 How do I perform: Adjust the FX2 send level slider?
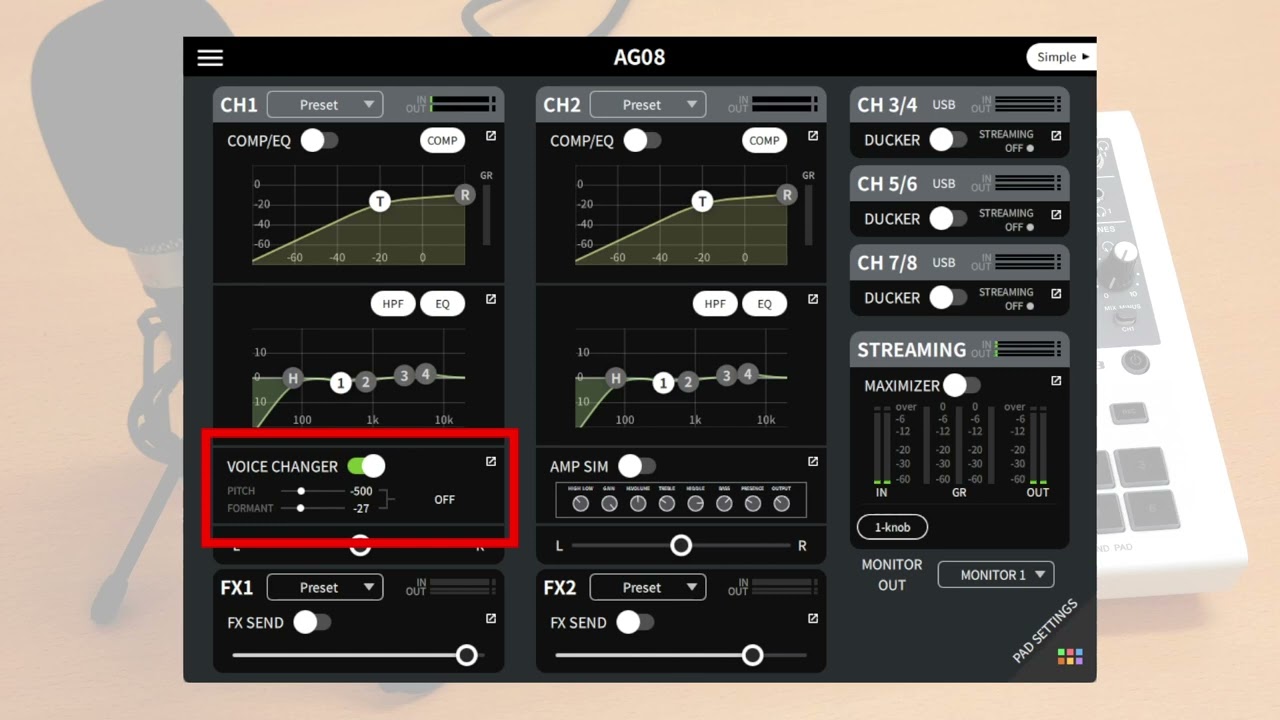(681, 655)
